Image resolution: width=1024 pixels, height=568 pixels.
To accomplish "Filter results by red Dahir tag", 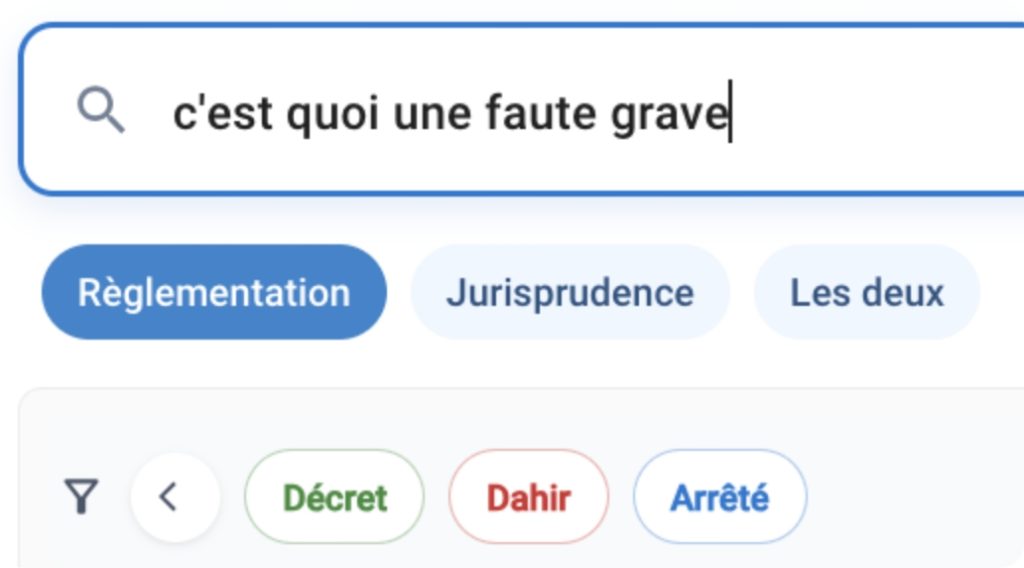I will (x=528, y=497).
